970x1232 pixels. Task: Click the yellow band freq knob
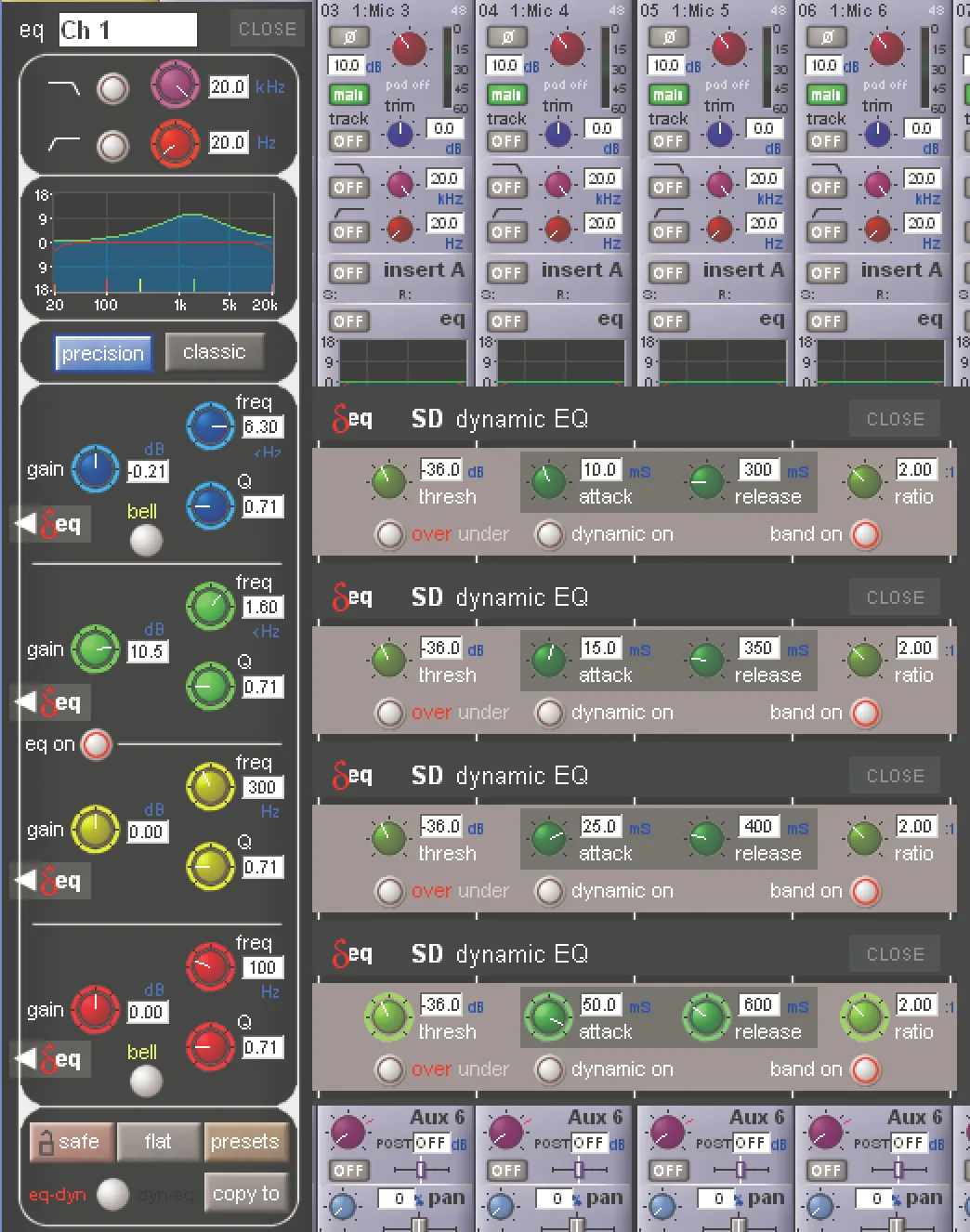(x=211, y=786)
